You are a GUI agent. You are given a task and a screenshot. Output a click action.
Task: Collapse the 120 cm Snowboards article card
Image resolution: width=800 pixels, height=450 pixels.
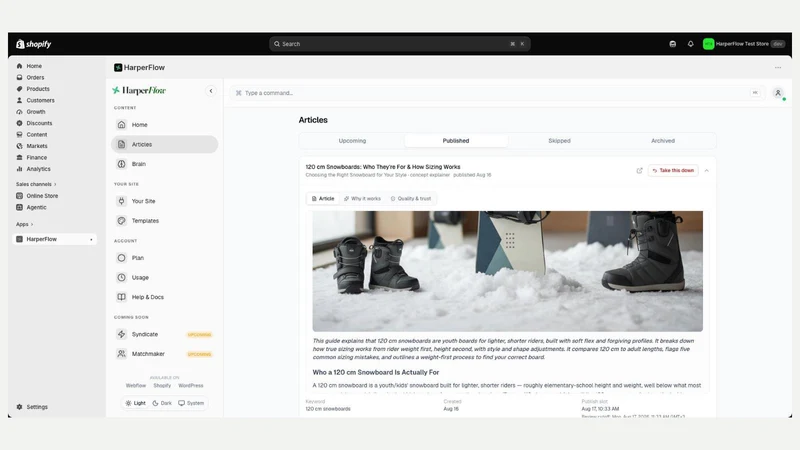pyautogui.click(x=707, y=170)
